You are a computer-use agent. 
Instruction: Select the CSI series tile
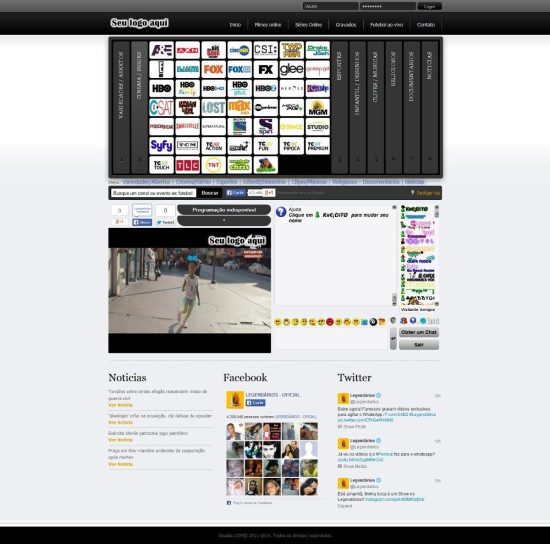[x=266, y=50]
